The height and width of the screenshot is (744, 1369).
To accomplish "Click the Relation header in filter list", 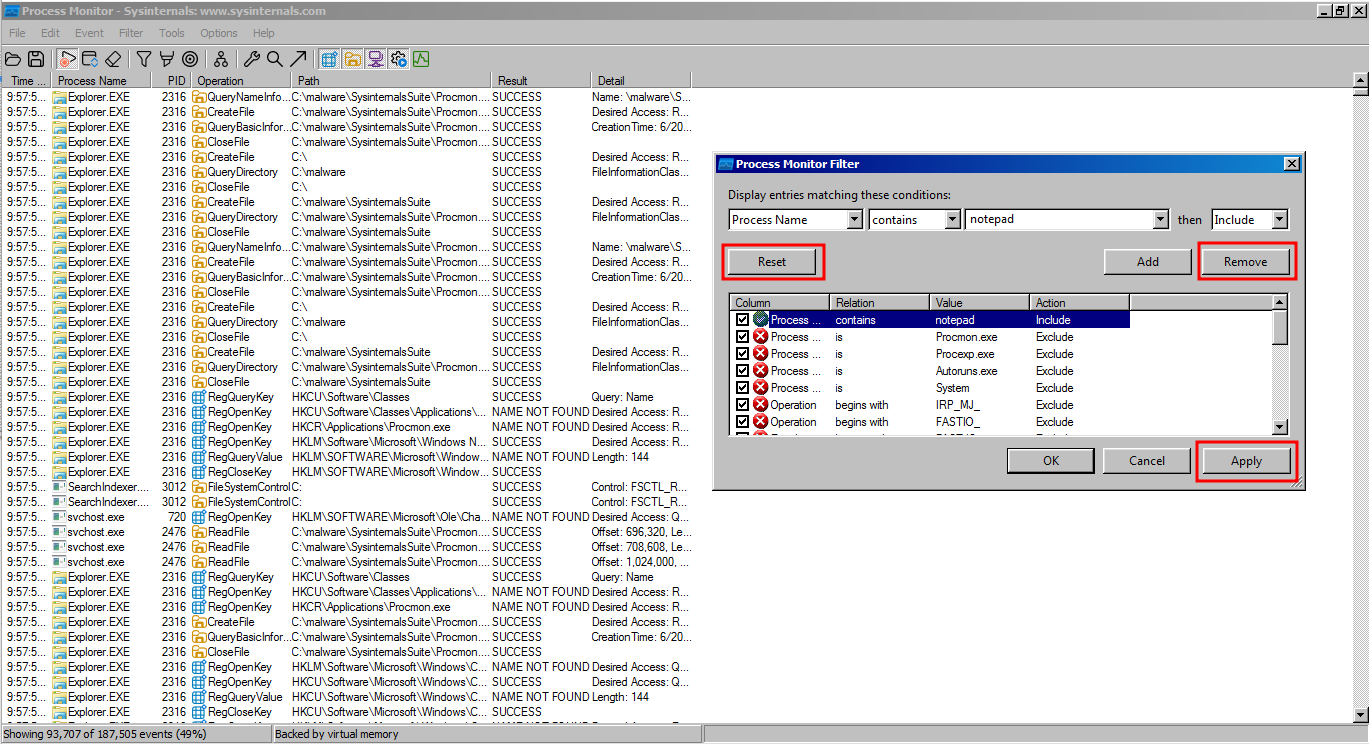I will (x=880, y=302).
